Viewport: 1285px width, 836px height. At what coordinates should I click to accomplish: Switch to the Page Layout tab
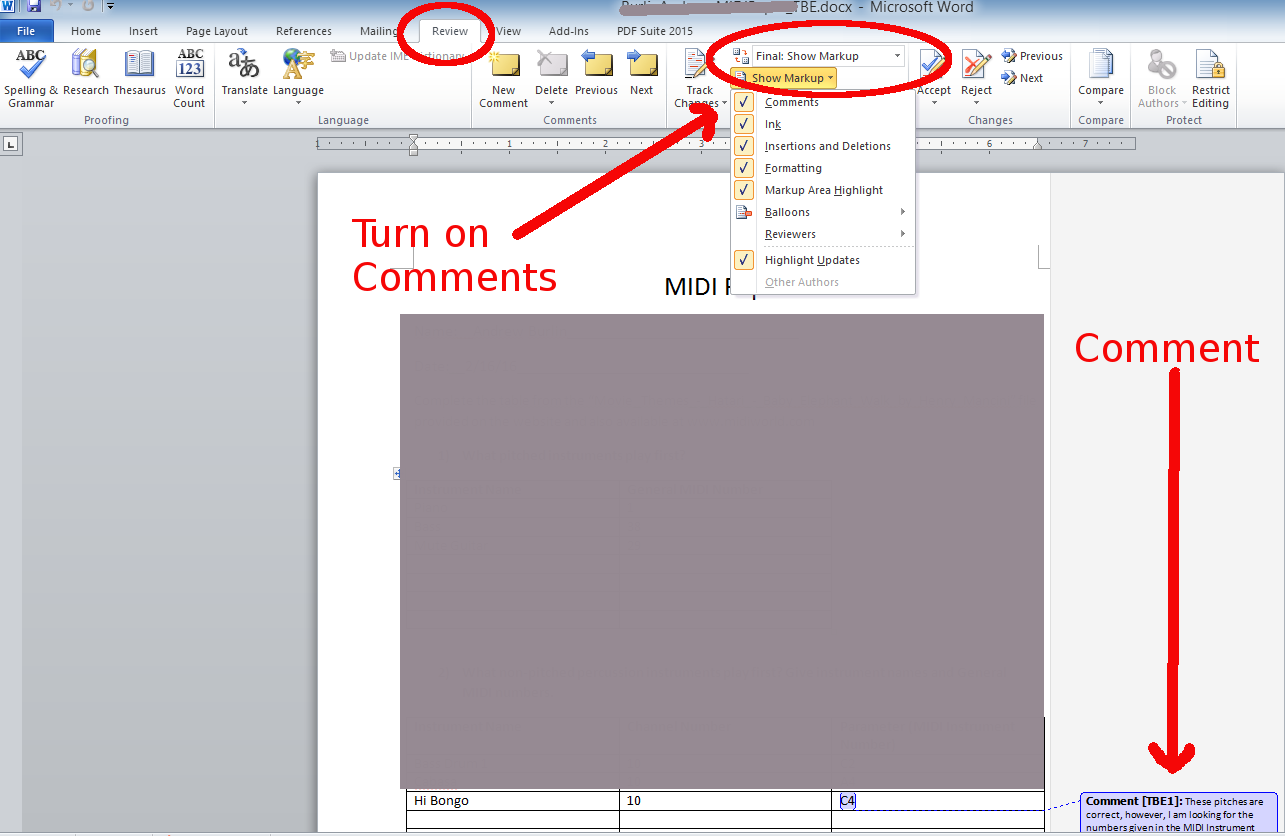[x=217, y=31]
